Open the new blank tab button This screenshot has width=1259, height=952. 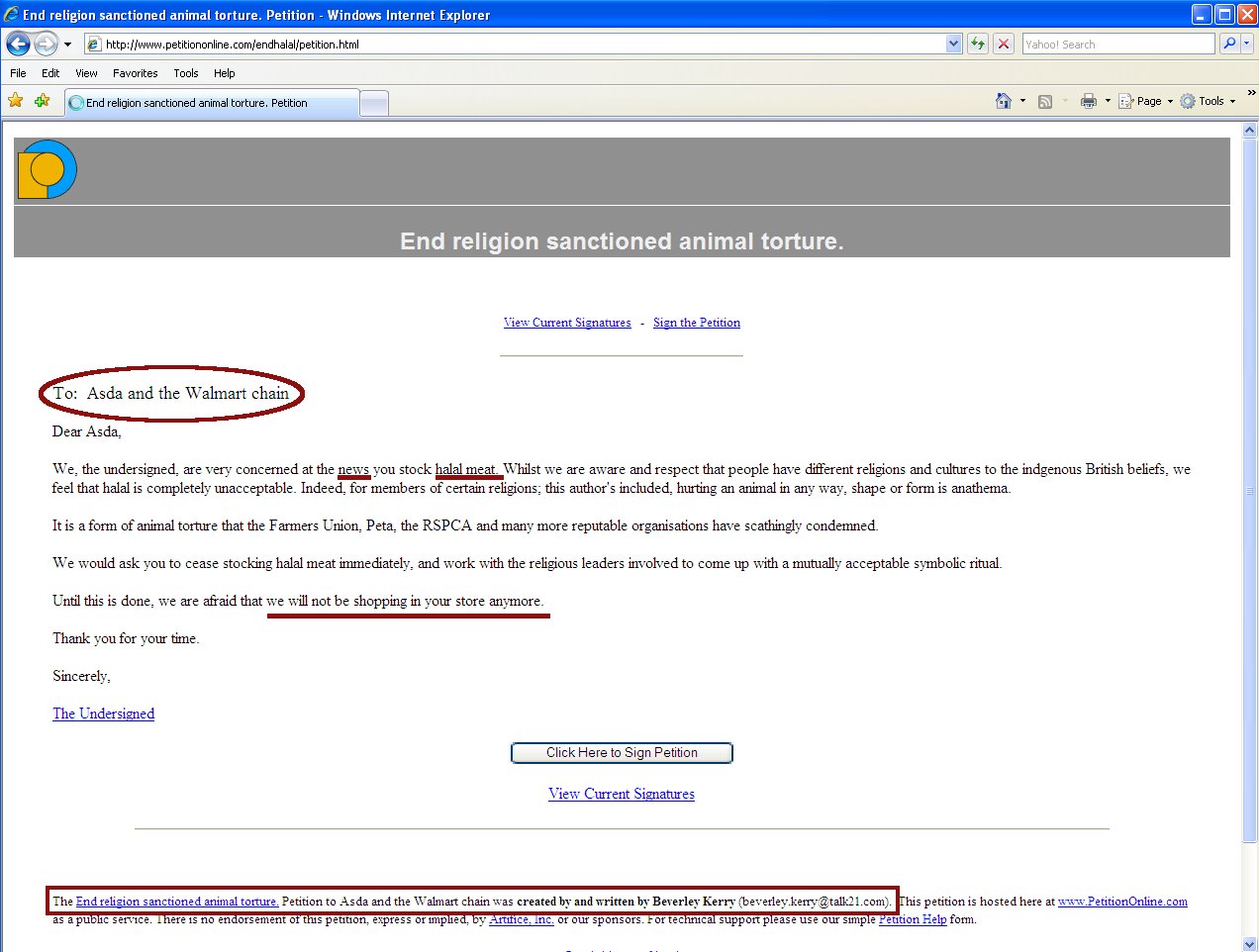(x=374, y=103)
